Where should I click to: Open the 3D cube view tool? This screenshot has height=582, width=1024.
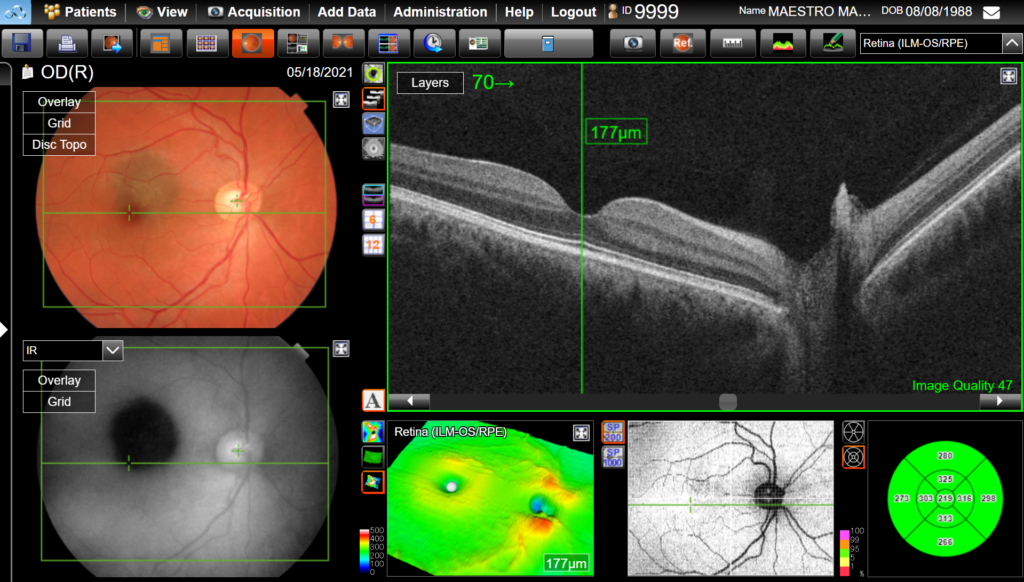[372, 122]
